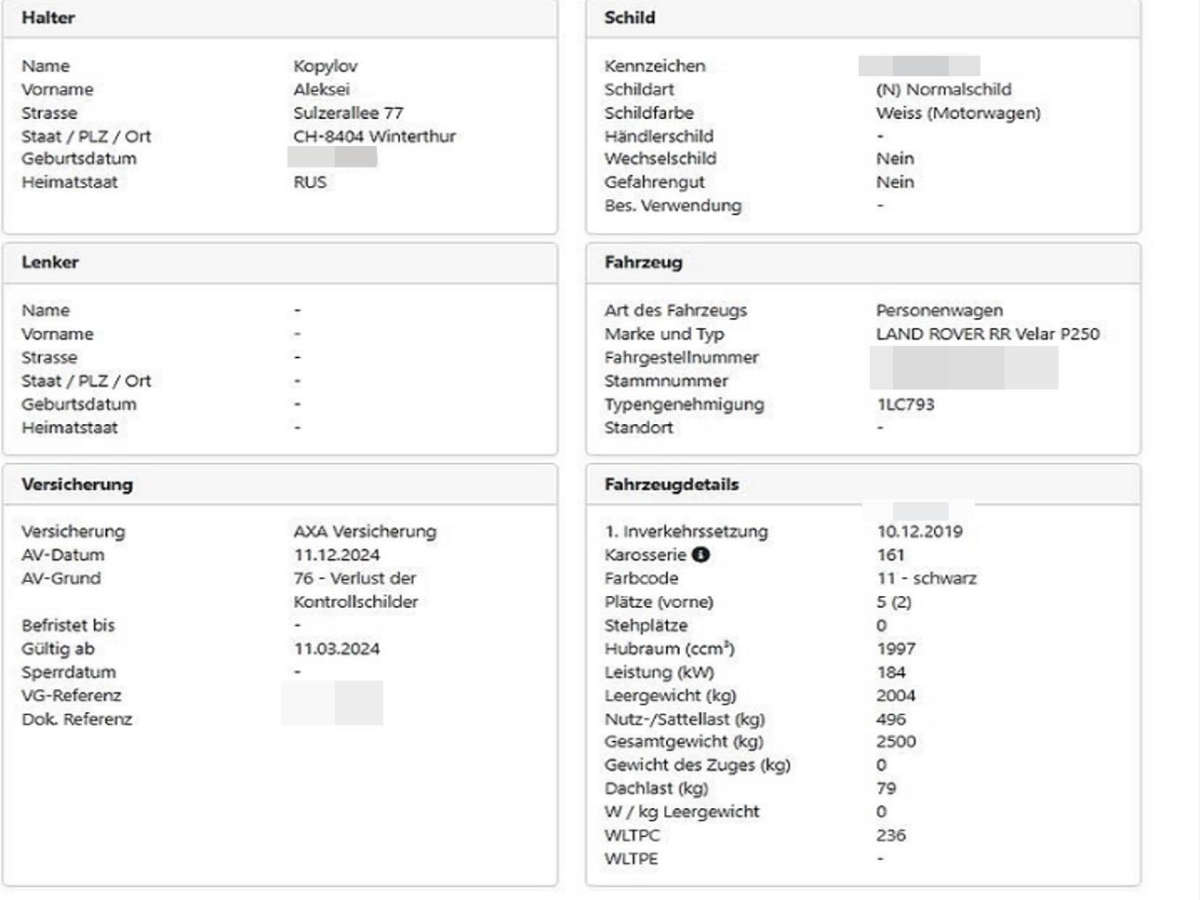
Task: Select the AV-Datum value 11.12.2024
Action: coord(330,555)
